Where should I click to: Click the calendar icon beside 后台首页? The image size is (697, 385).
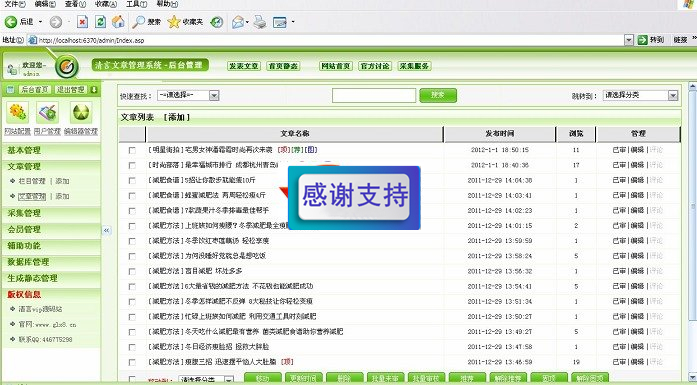10,90
